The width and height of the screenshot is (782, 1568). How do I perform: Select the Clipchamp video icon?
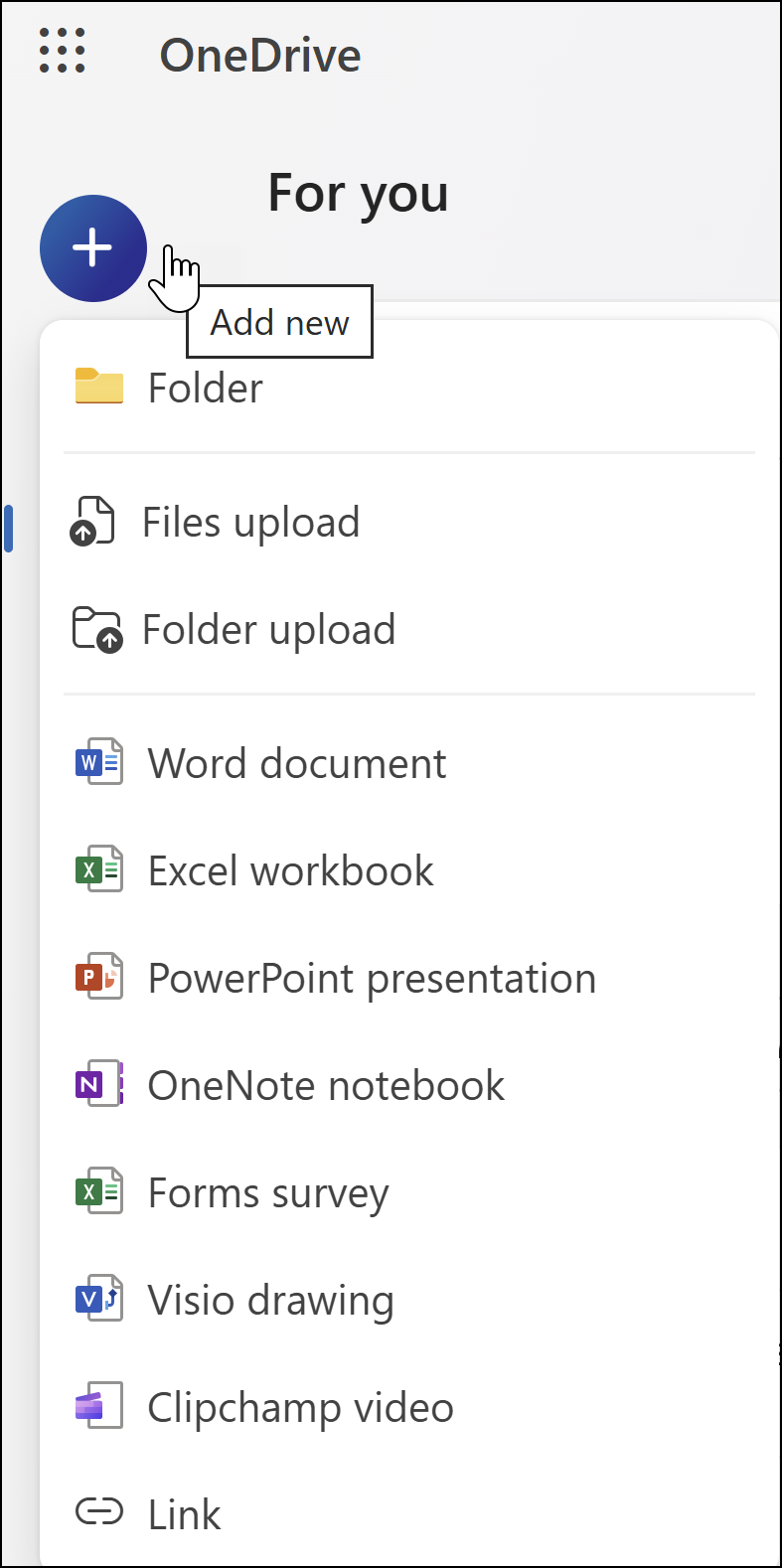point(97,1406)
